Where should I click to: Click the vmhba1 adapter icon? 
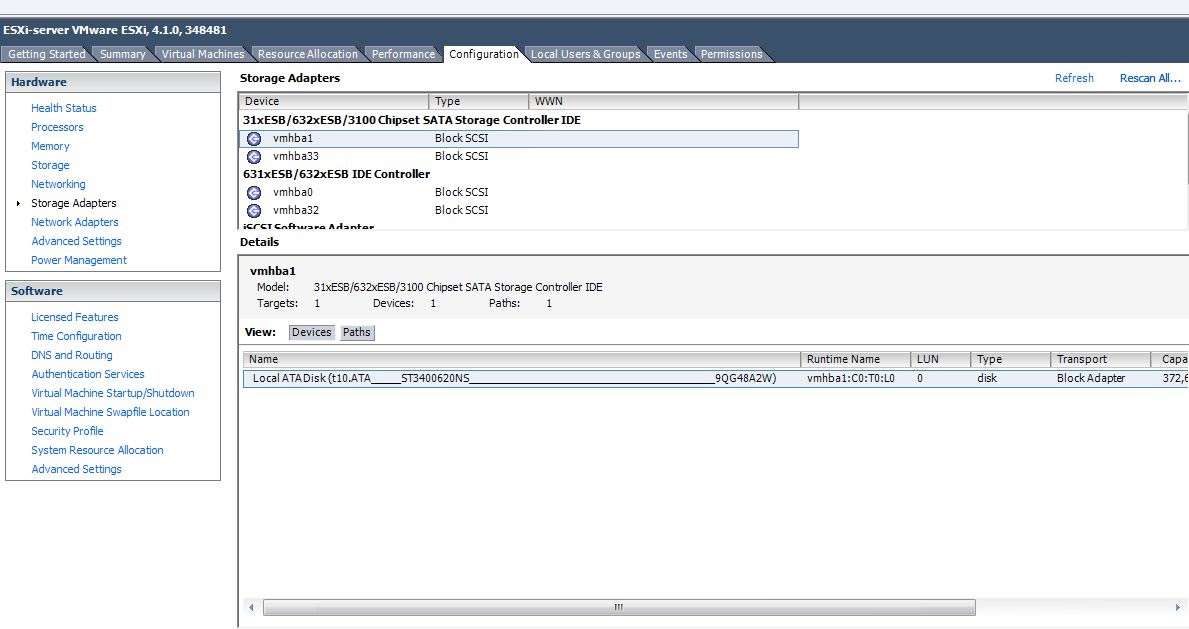pyautogui.click(x=254, y=139)
